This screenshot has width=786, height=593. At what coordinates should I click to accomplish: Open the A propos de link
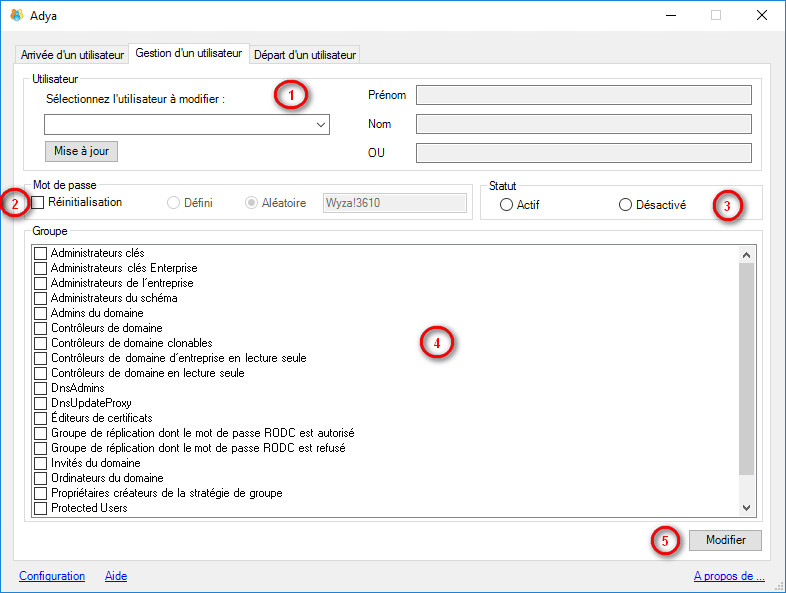click(728, 576)
